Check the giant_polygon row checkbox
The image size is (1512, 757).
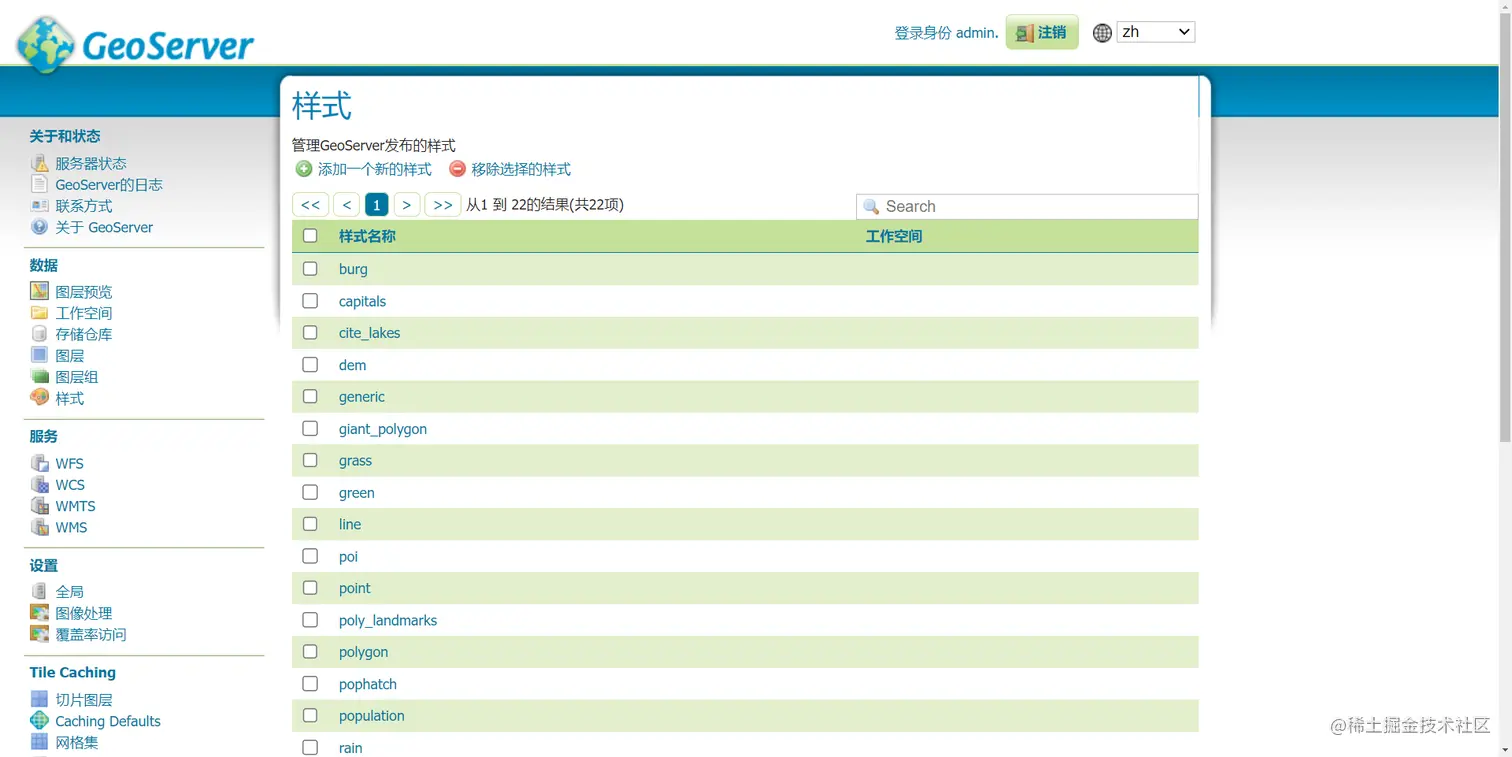pos(310,428)
